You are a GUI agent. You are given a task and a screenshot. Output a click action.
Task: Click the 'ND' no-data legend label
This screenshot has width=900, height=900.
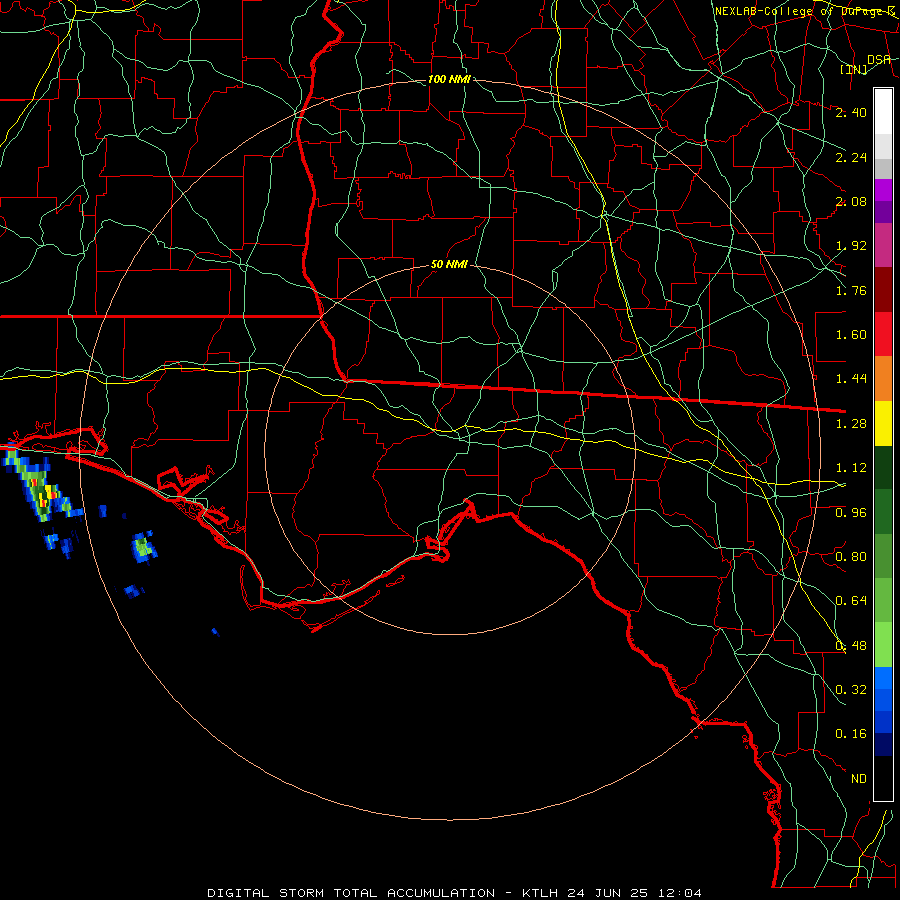[x=859, y=779]
